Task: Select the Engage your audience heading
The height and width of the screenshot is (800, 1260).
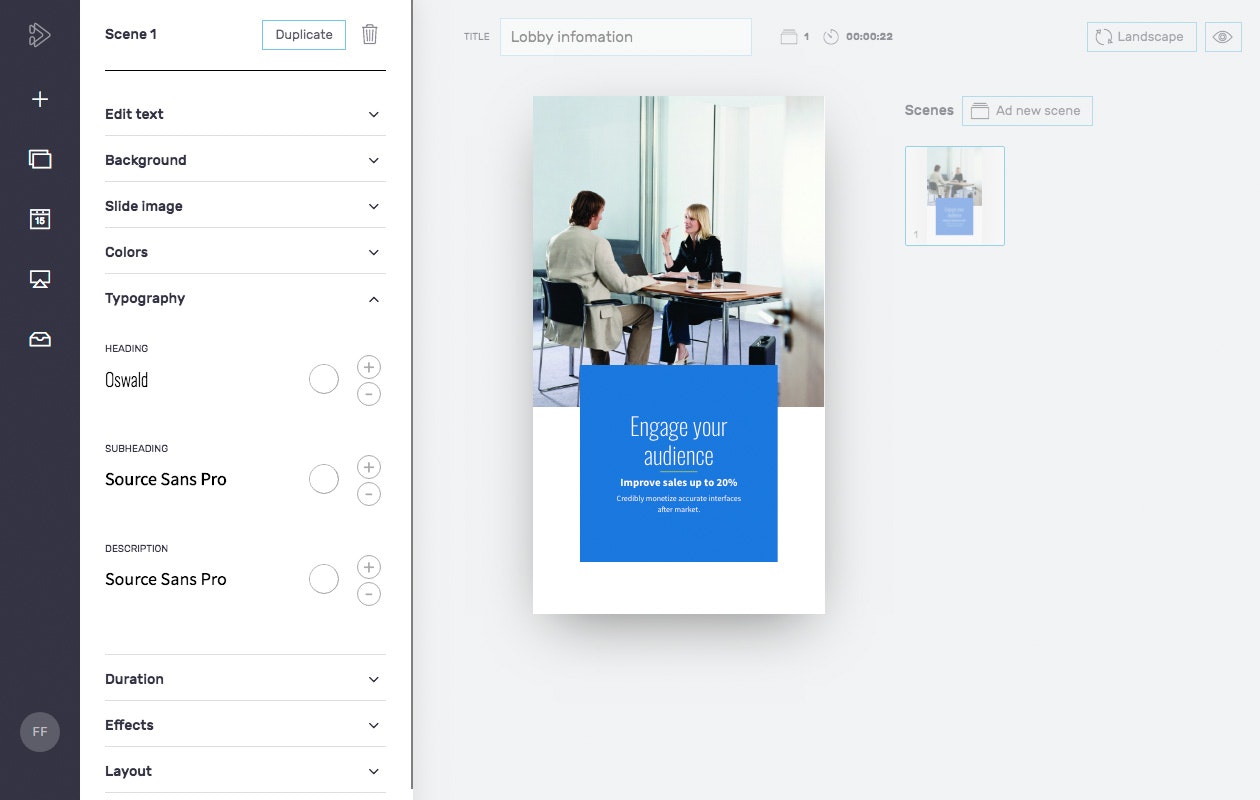Action: [x=679, y=441]
